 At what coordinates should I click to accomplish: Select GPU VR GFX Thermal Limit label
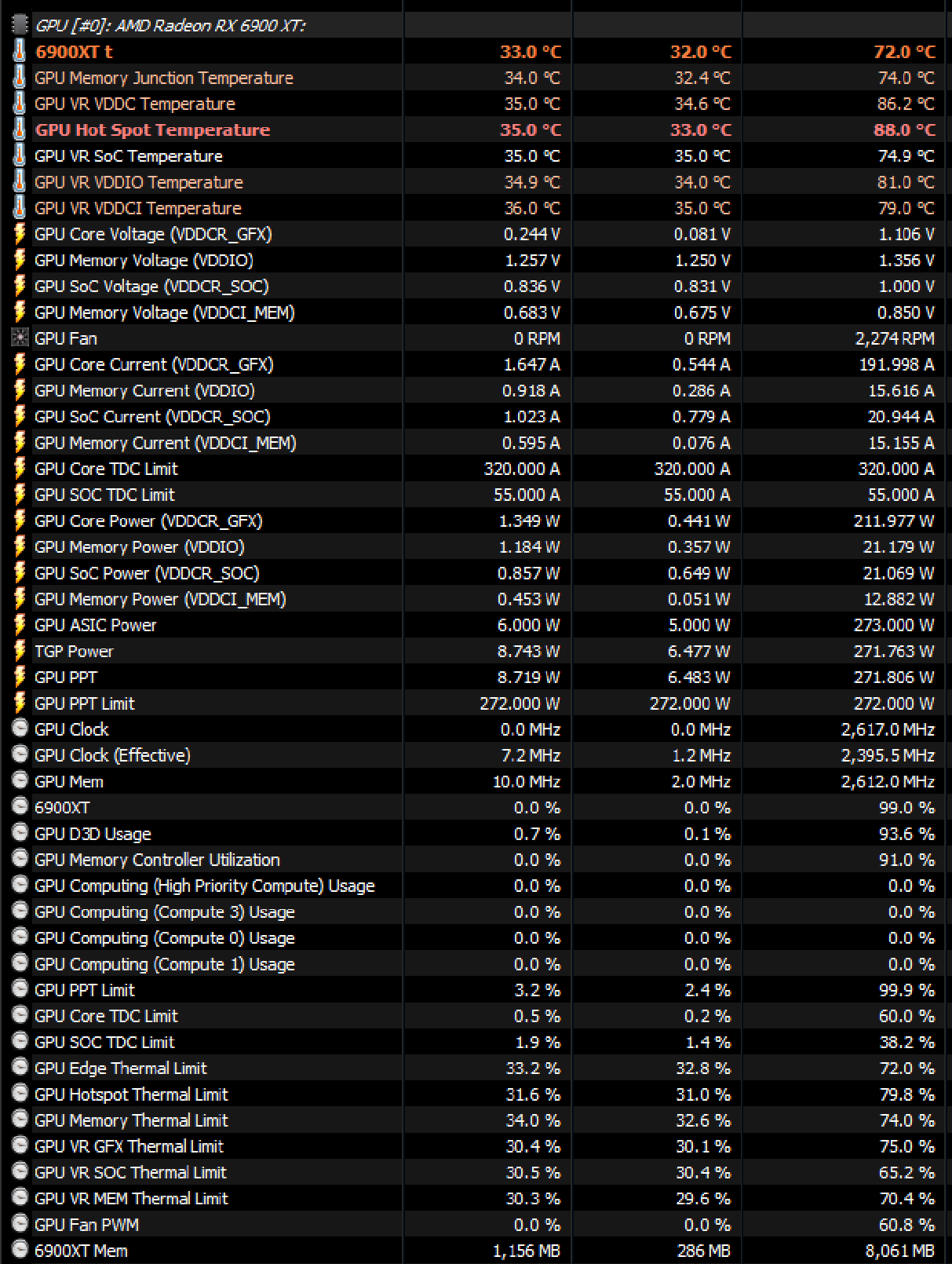coord(129,1146)
